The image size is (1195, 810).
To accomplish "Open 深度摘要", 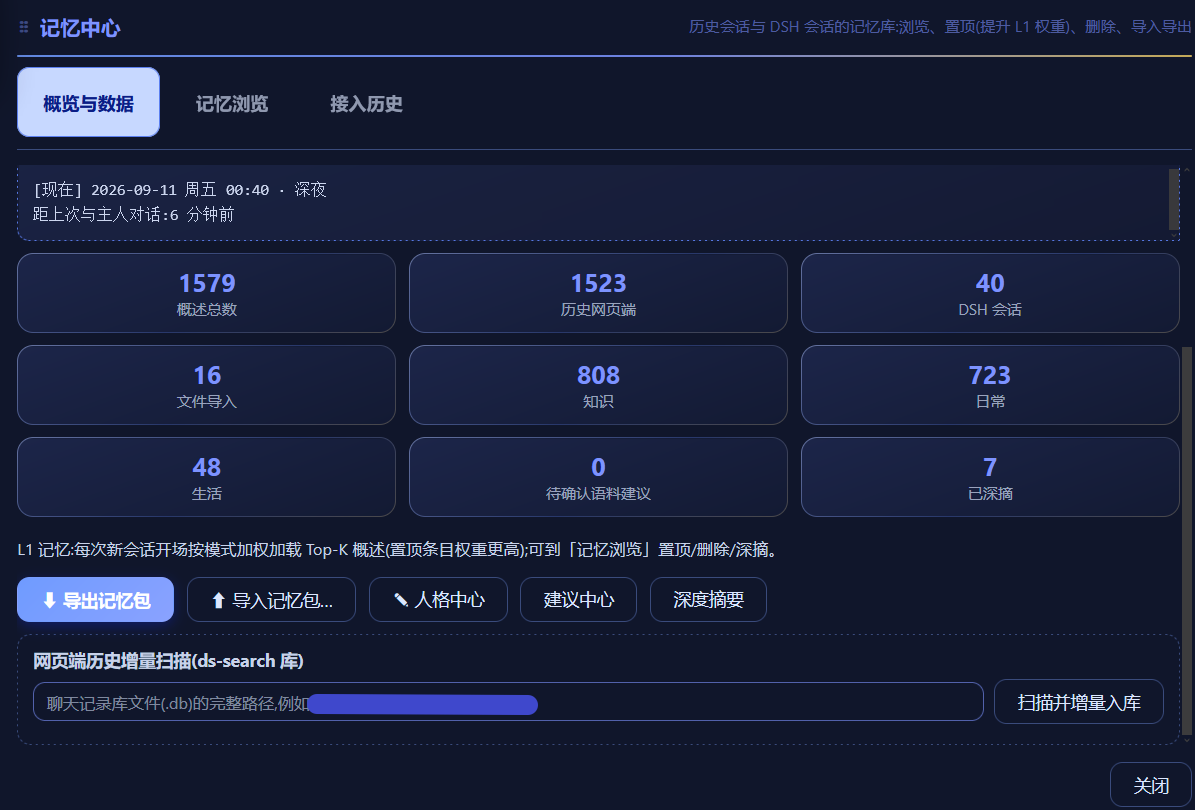I will coord(708,600).
